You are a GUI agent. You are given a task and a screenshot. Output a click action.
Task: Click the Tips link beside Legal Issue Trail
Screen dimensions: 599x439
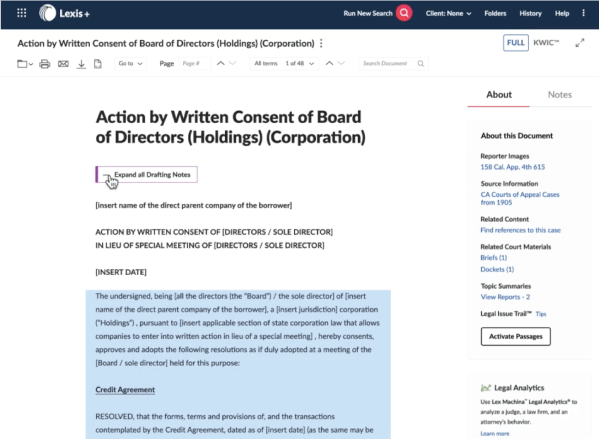541,314
